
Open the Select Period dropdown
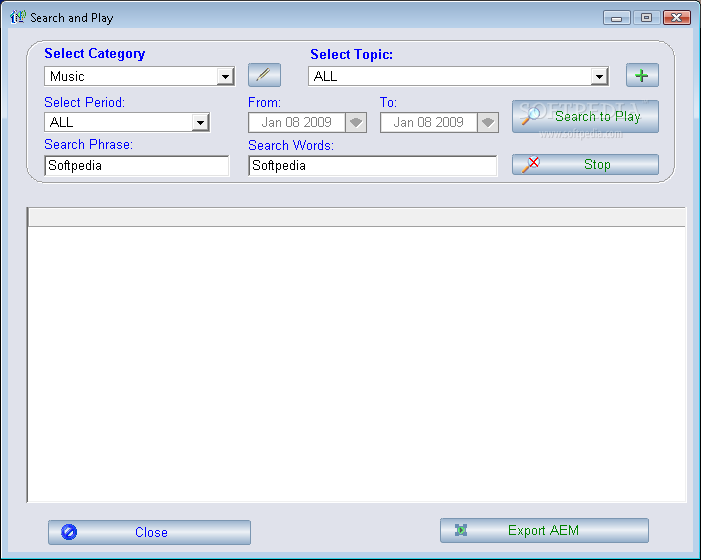coord(200,122)
